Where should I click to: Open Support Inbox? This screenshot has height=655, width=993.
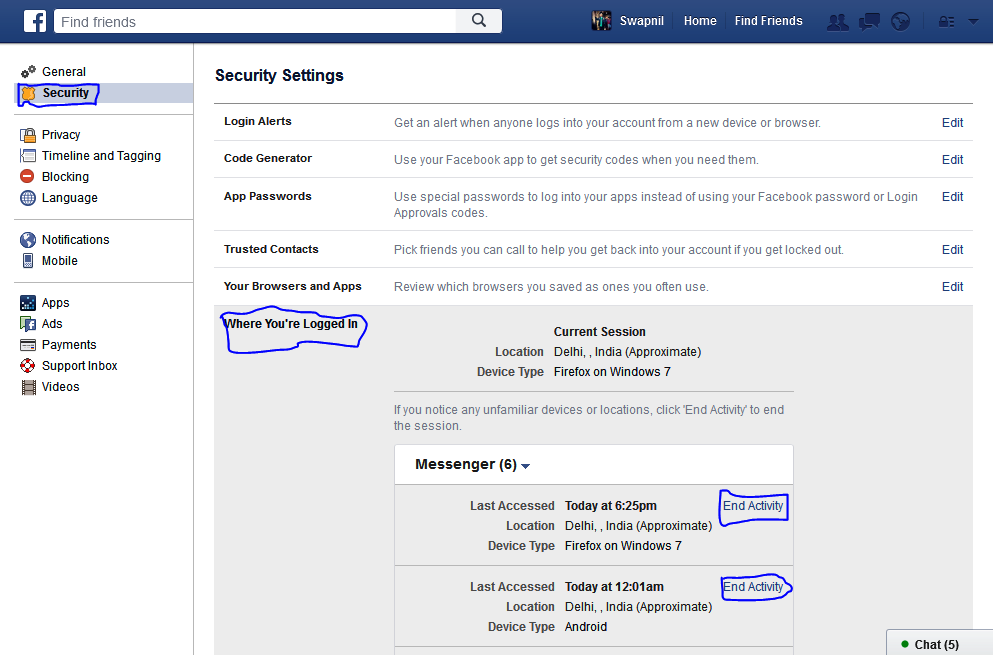[80, 366]
